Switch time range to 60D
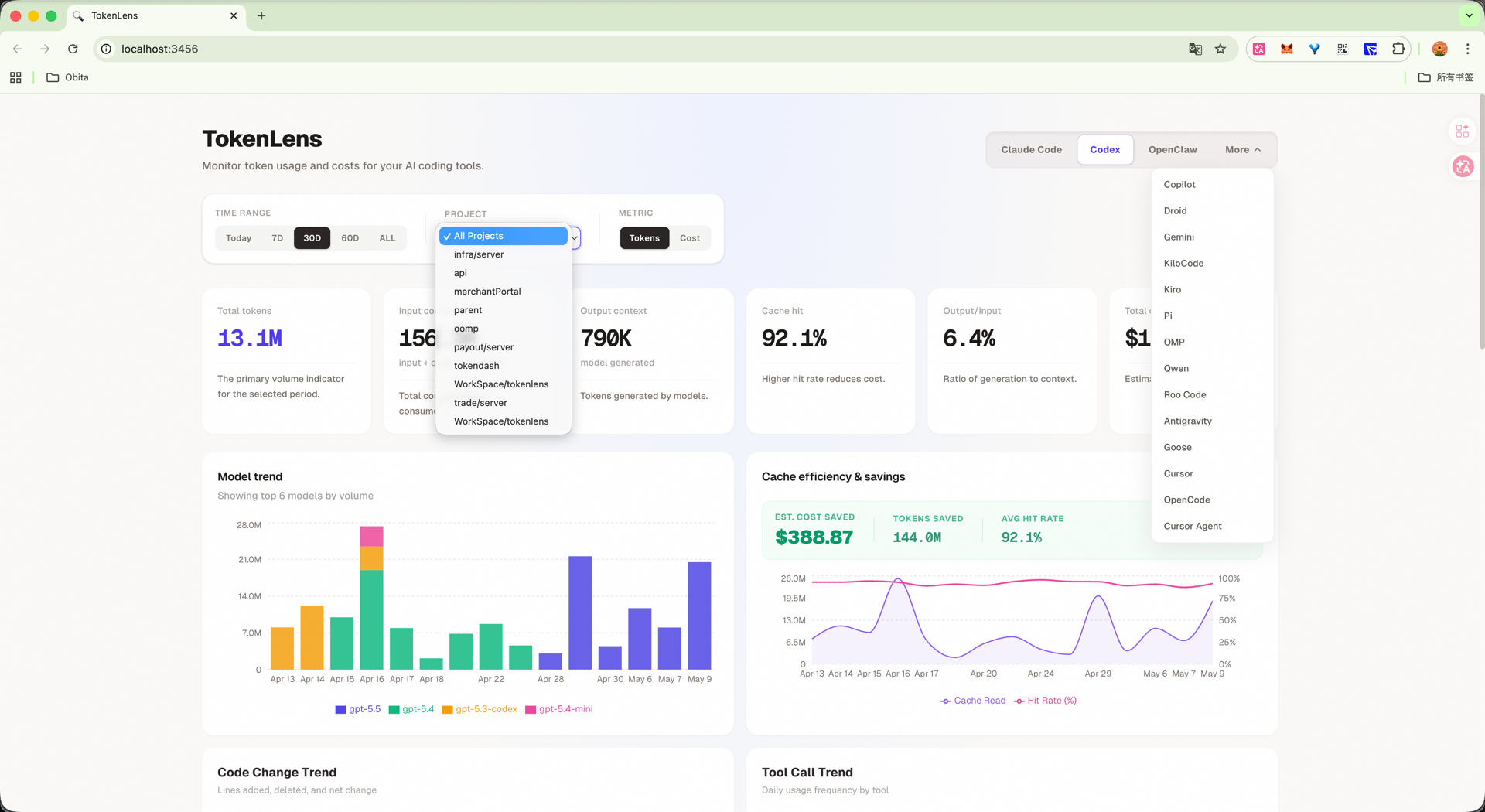 (350, 238)
